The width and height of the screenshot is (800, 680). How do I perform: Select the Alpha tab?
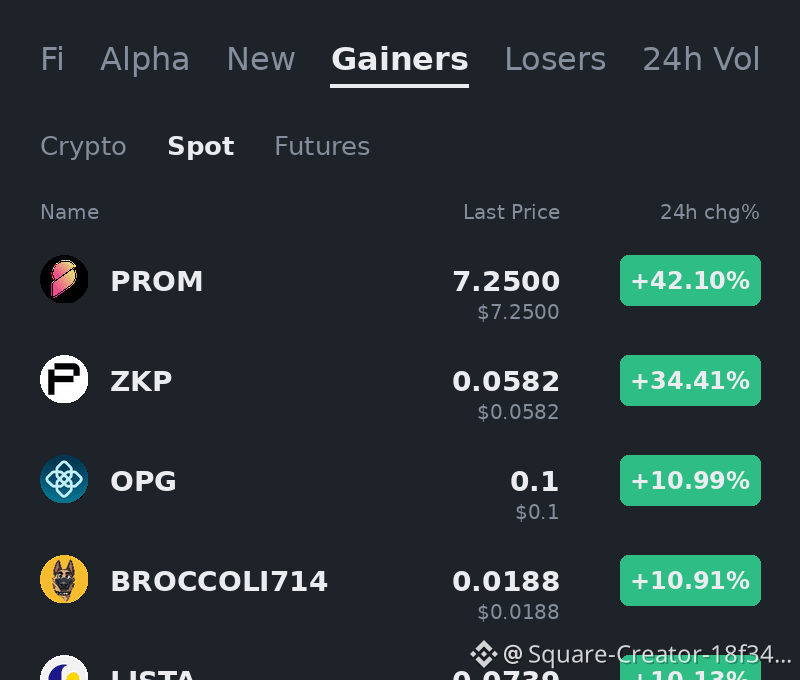[145, 59]
